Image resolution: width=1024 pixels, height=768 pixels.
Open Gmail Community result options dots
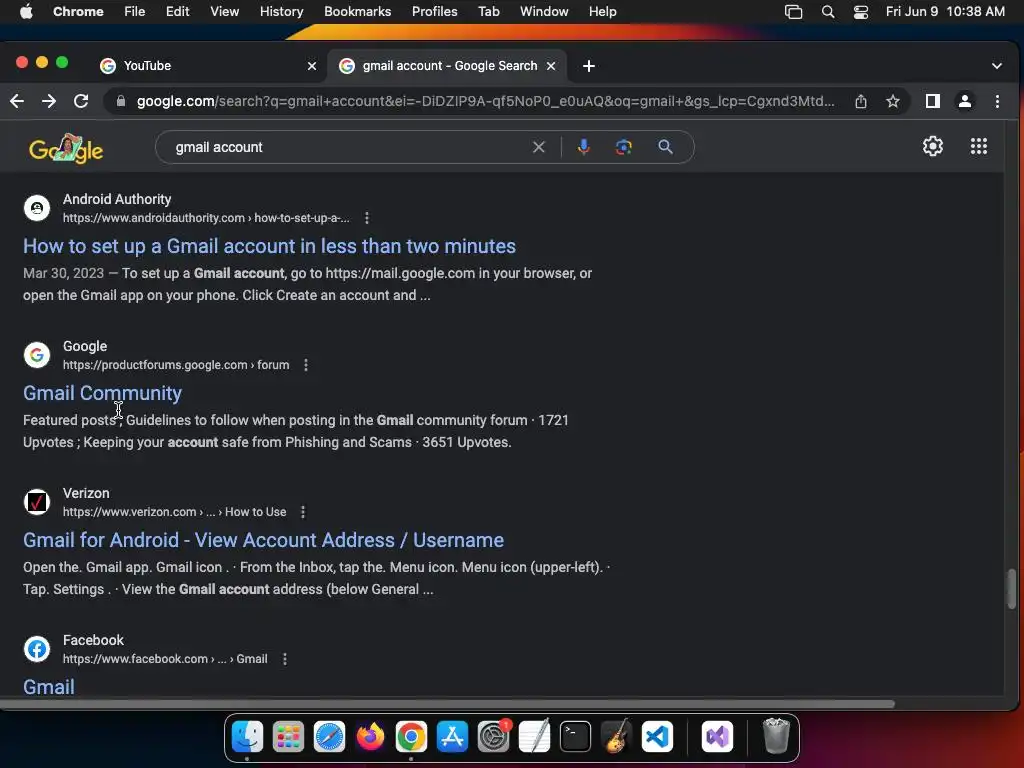(306, 365)
